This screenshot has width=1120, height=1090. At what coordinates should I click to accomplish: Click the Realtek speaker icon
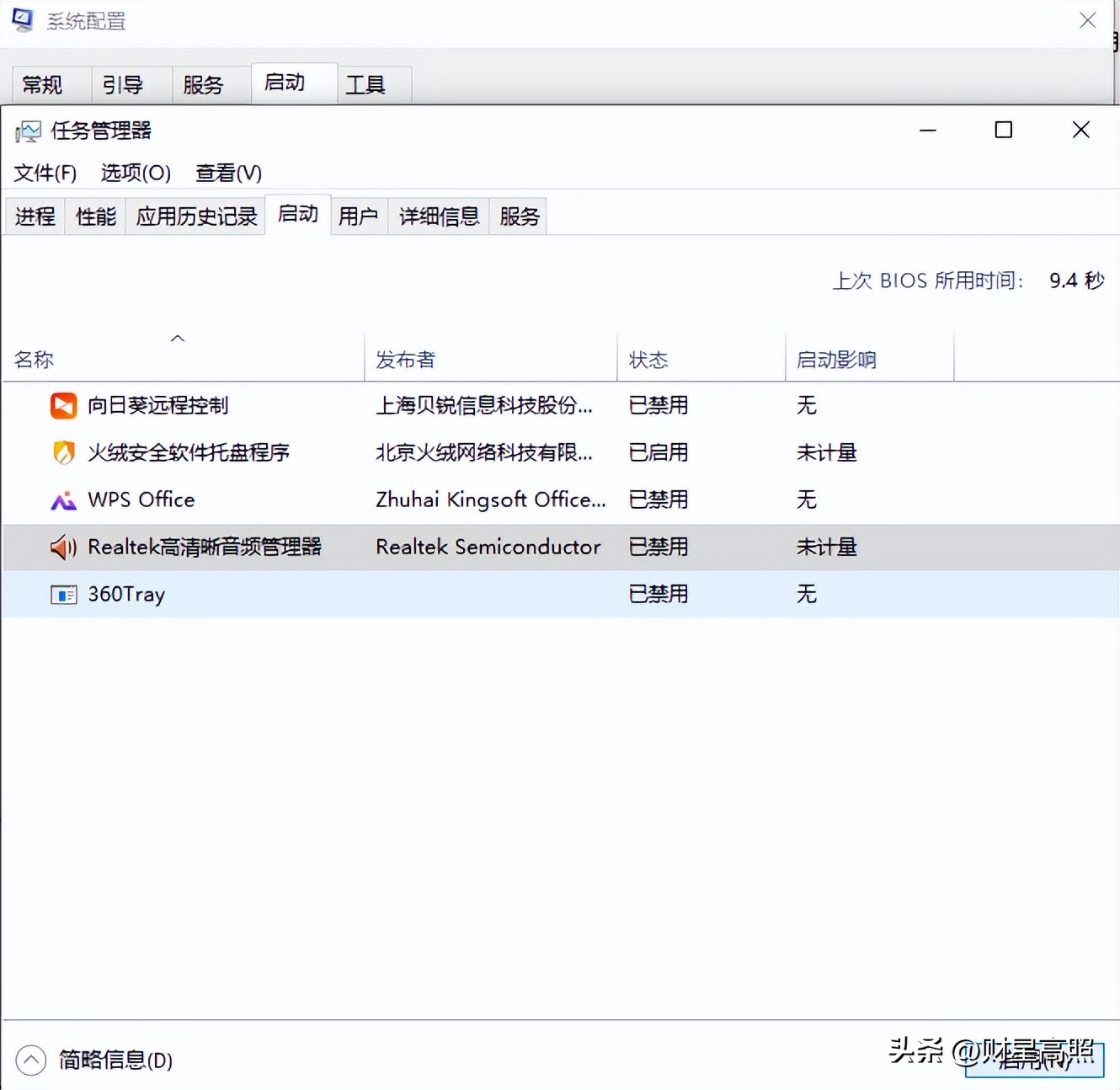[61, 547]
